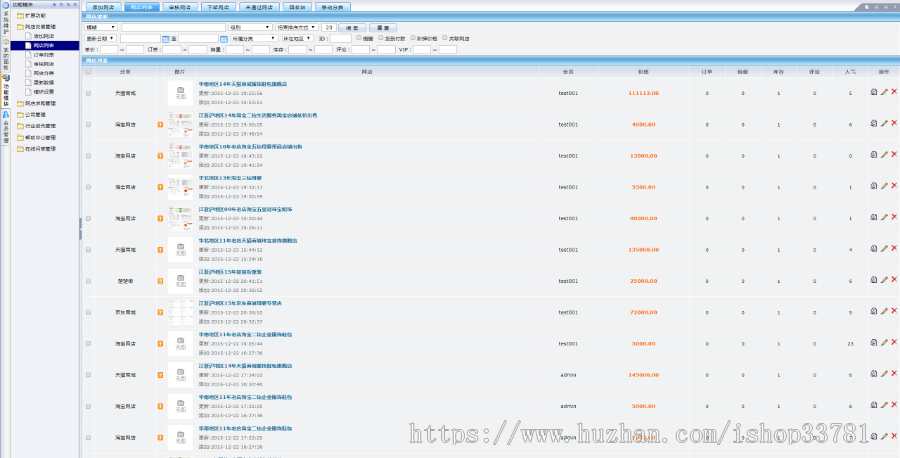Click the red X delete icon for the 111112.00 row
The width and height of the screenshot is (900, 458).
894,92
